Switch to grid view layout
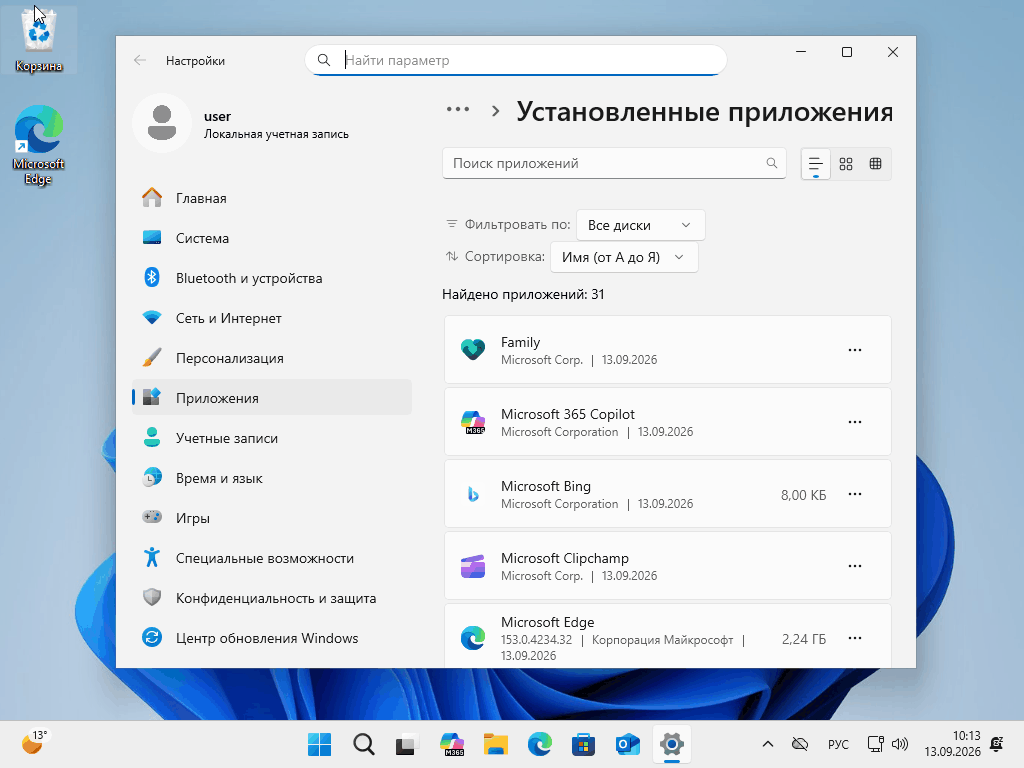This screenshot has height=768, width=1024. pyautogui.click(x=846, y=164)
